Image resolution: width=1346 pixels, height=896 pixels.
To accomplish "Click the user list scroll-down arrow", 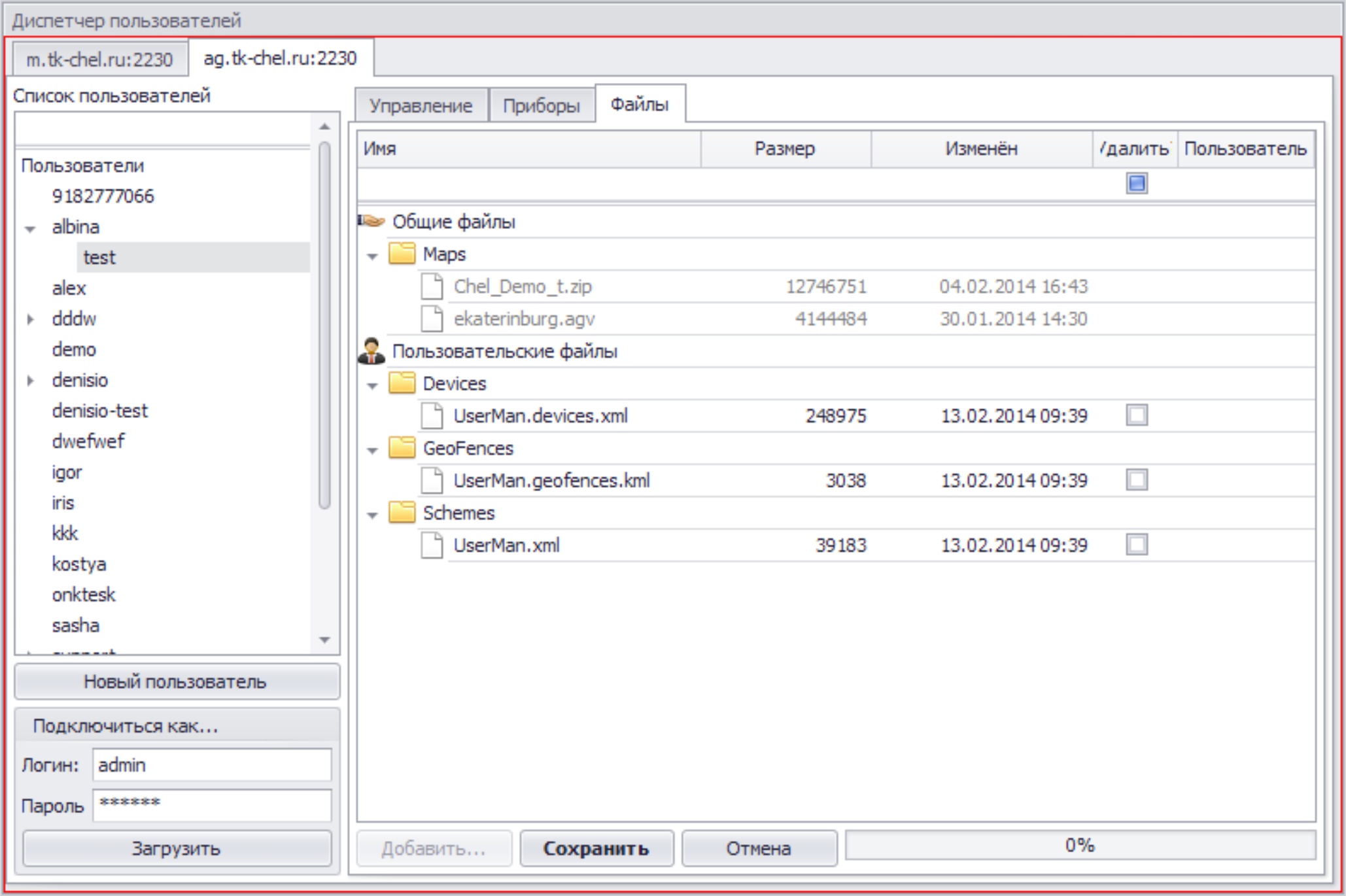I will (325, 640).
